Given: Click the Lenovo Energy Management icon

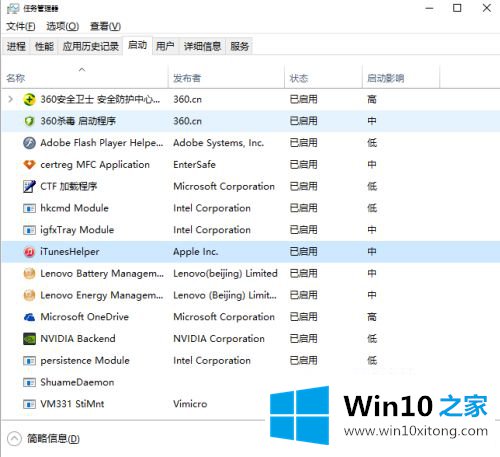Looking at the screenshot, I should [x=29, y=295].
